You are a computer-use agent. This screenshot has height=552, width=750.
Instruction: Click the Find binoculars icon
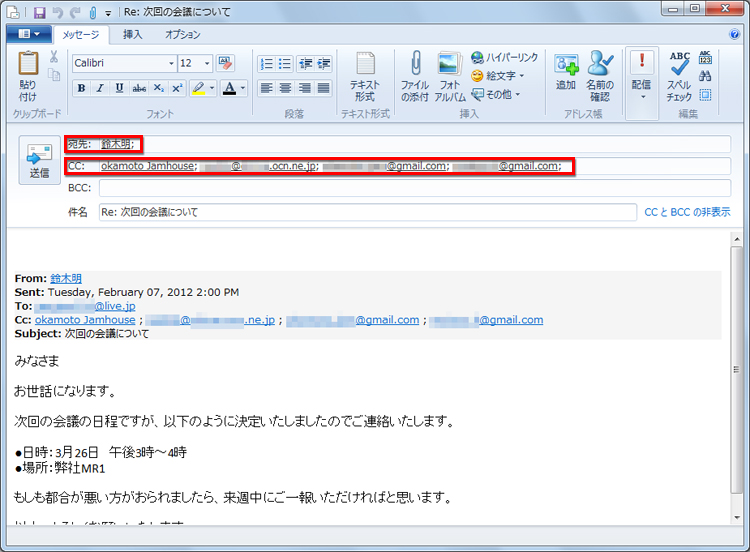tap(705, 76)
